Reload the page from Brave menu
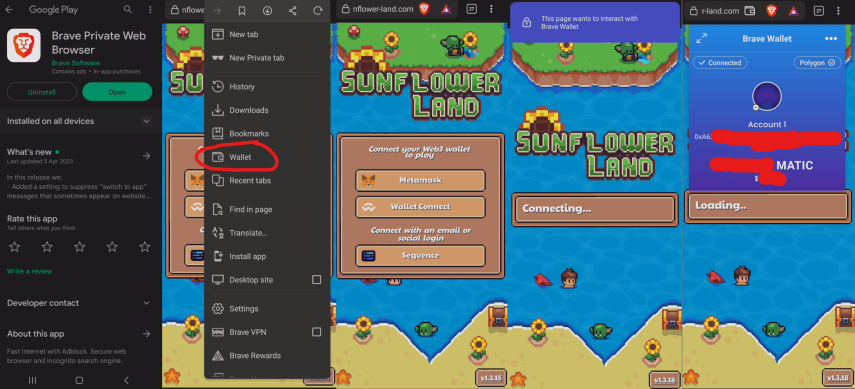 (x=318, y=10)
